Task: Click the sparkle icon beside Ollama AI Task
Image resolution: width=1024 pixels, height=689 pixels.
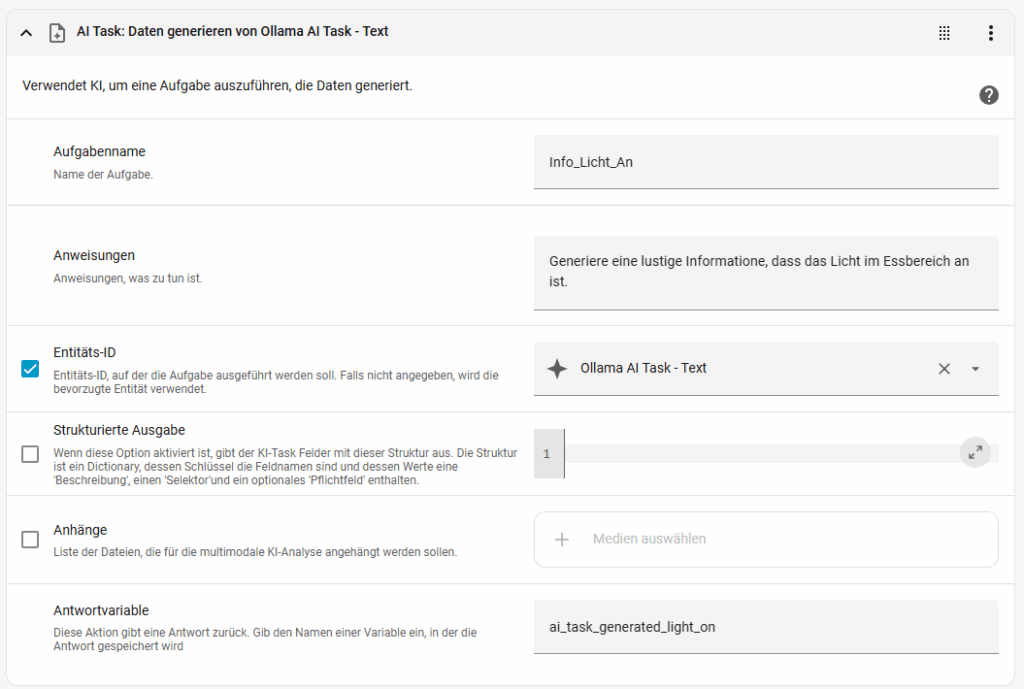Action: coord(557,368)
